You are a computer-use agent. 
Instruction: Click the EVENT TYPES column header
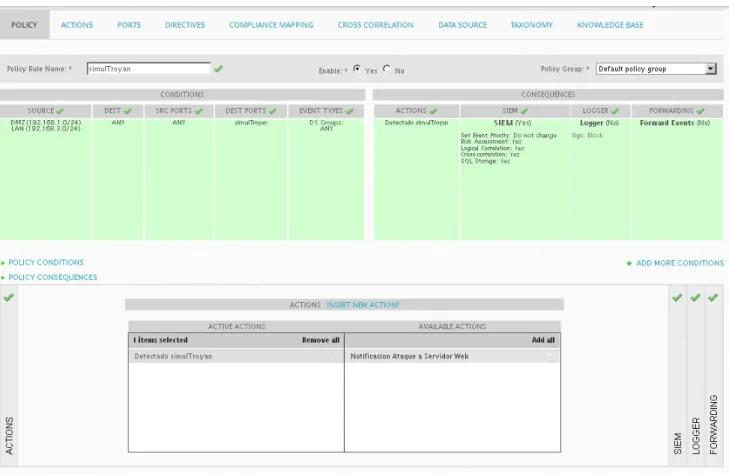click(326, 111)
